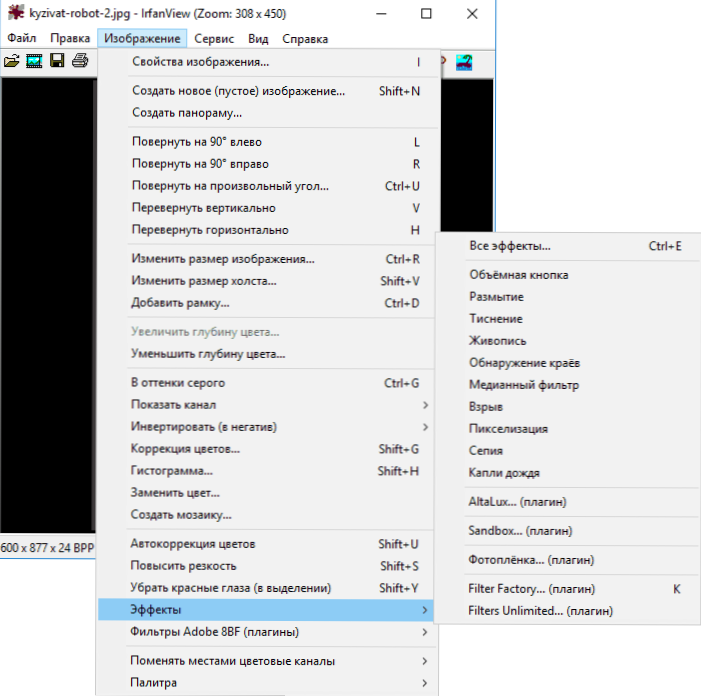Open AltaLux... (плагин)
Screen dimensions: 701x696
568,502
